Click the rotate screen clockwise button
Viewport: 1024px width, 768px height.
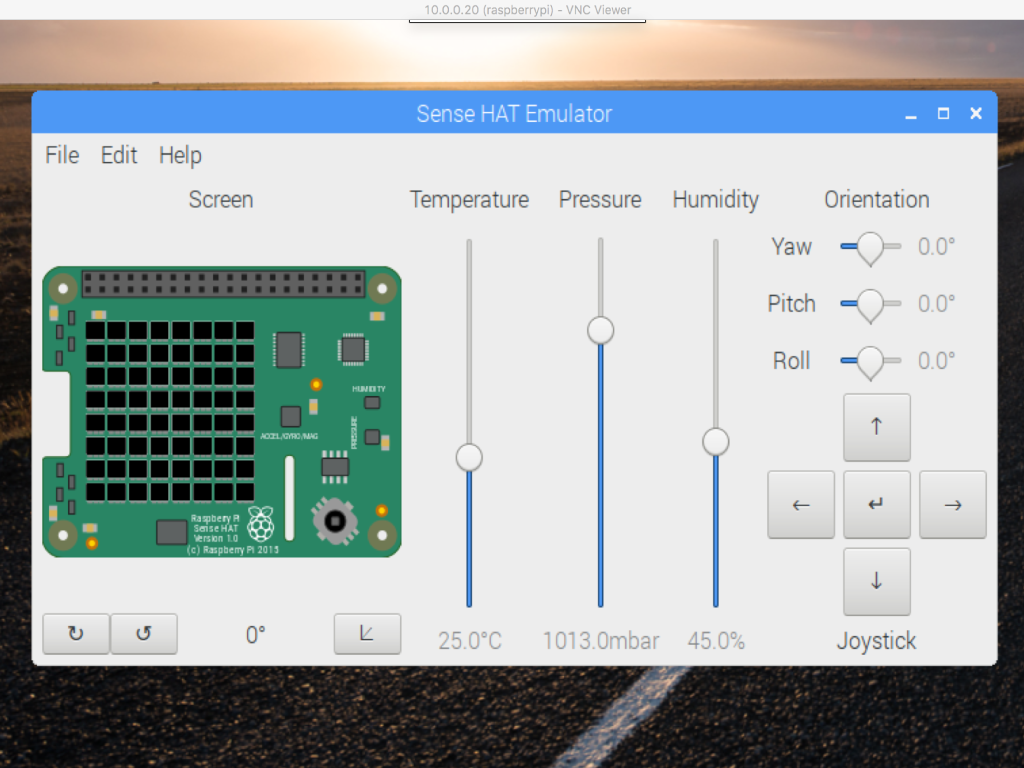76,633
